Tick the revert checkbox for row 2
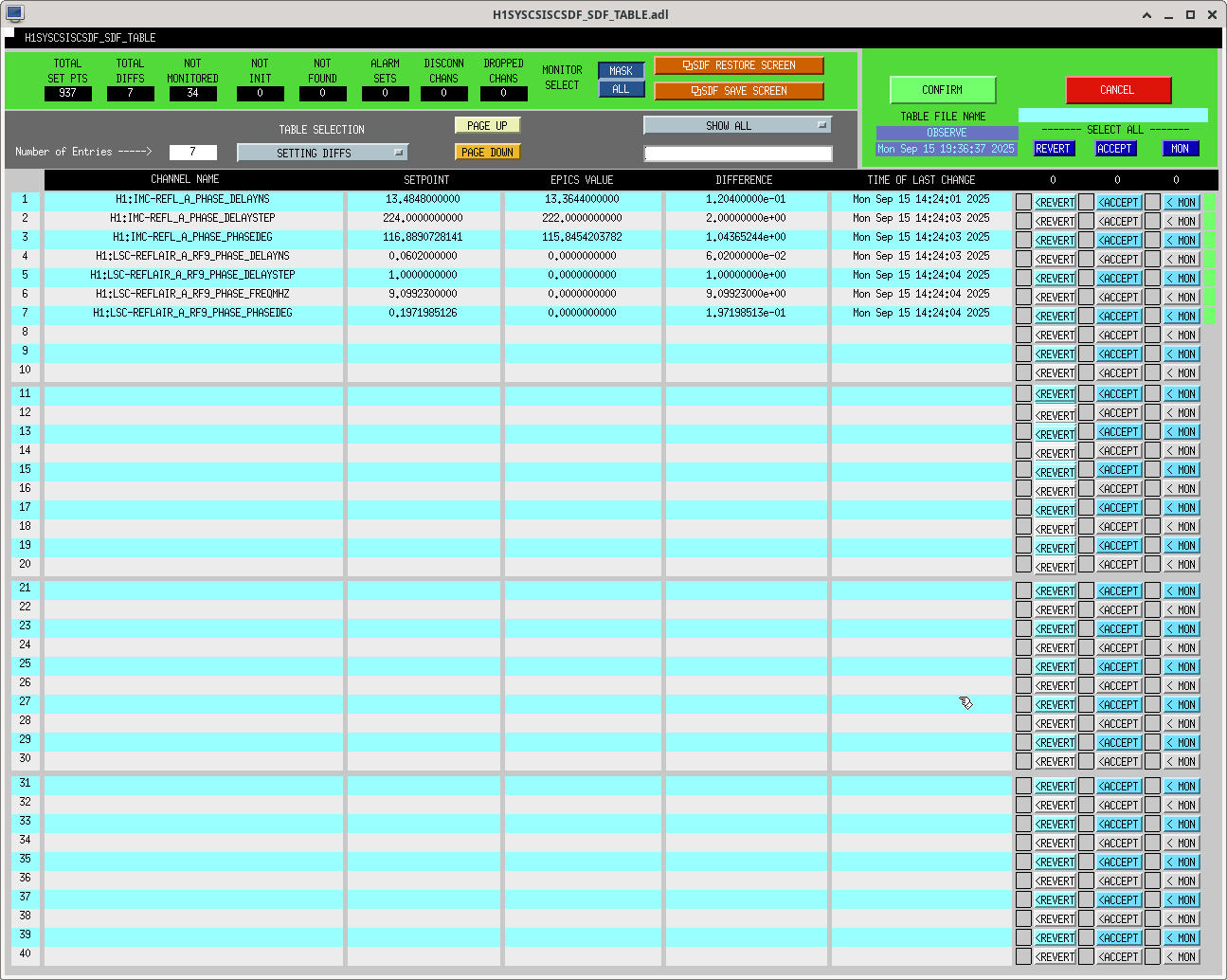The image size is (1227, 980). click(1023, 221)
